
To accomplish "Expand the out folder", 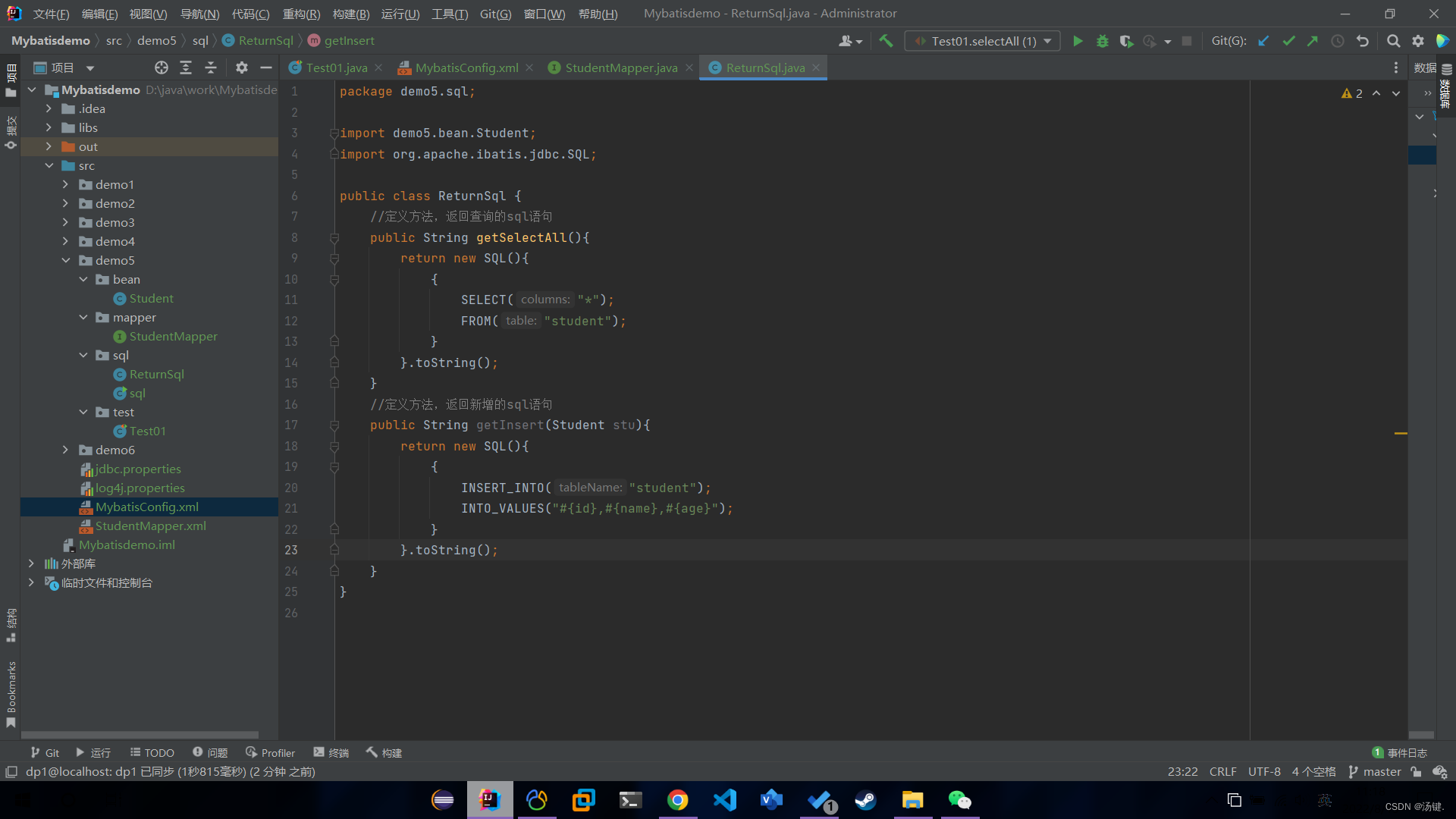I will point(49,146).
